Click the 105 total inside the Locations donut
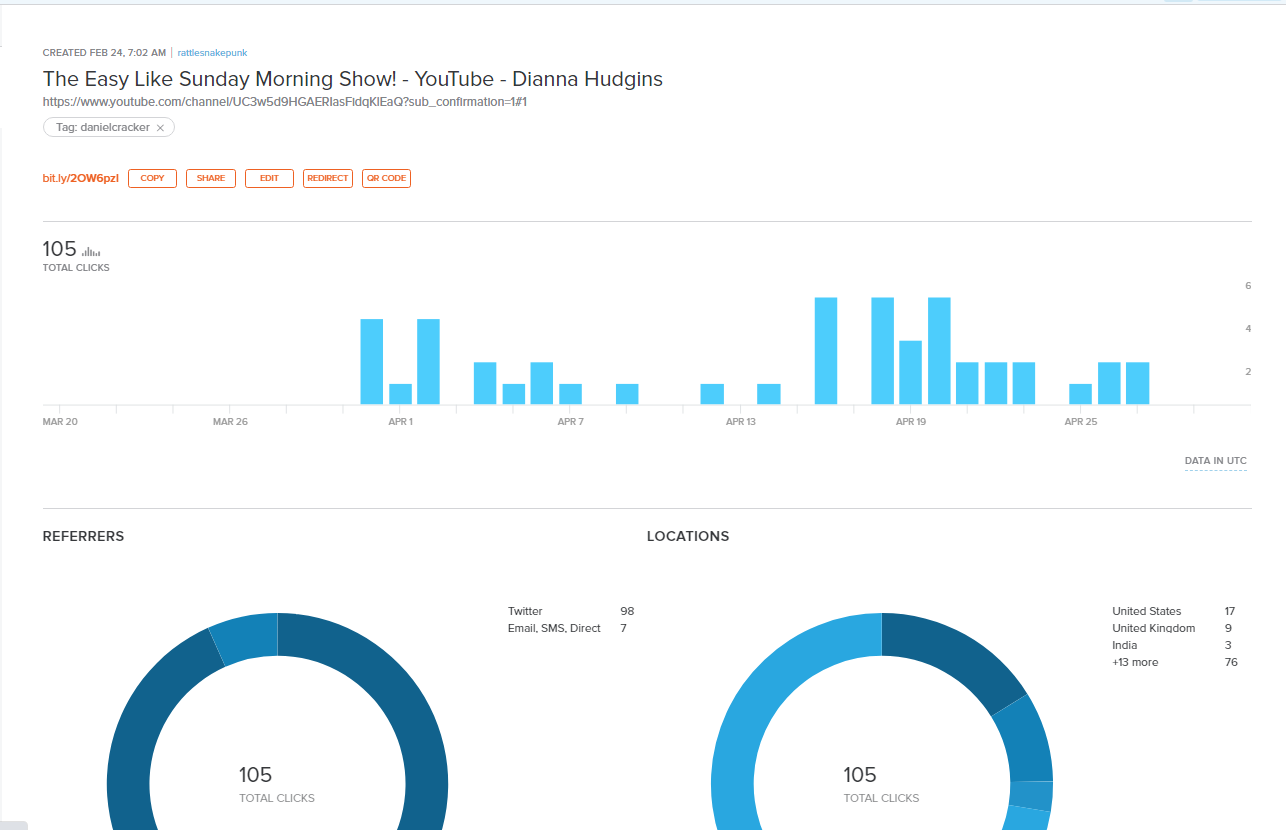This screenshot has height=830, width=1286. coord(860,775)
